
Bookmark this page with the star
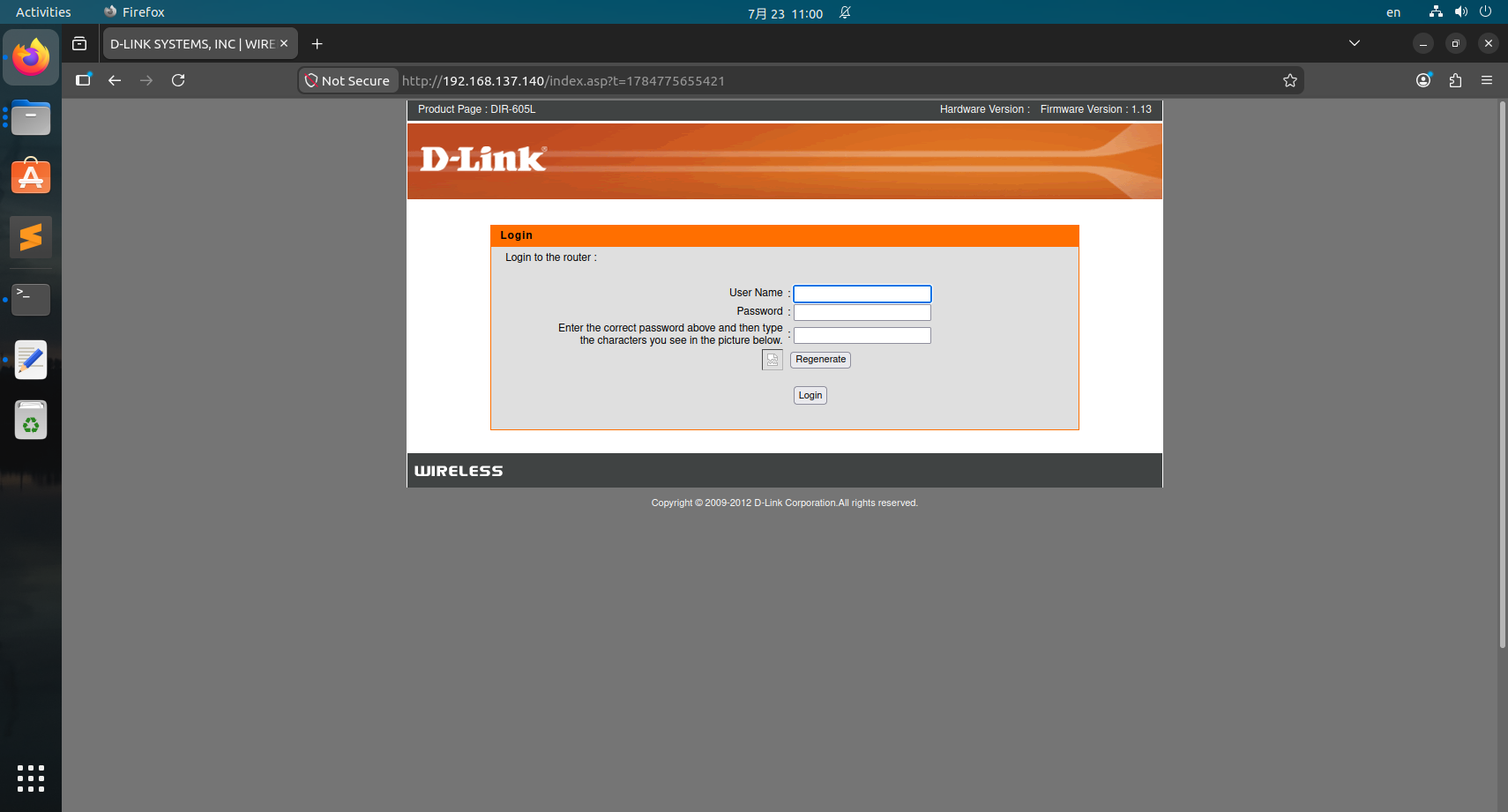pyautogui.click(x=1290, y=81)
